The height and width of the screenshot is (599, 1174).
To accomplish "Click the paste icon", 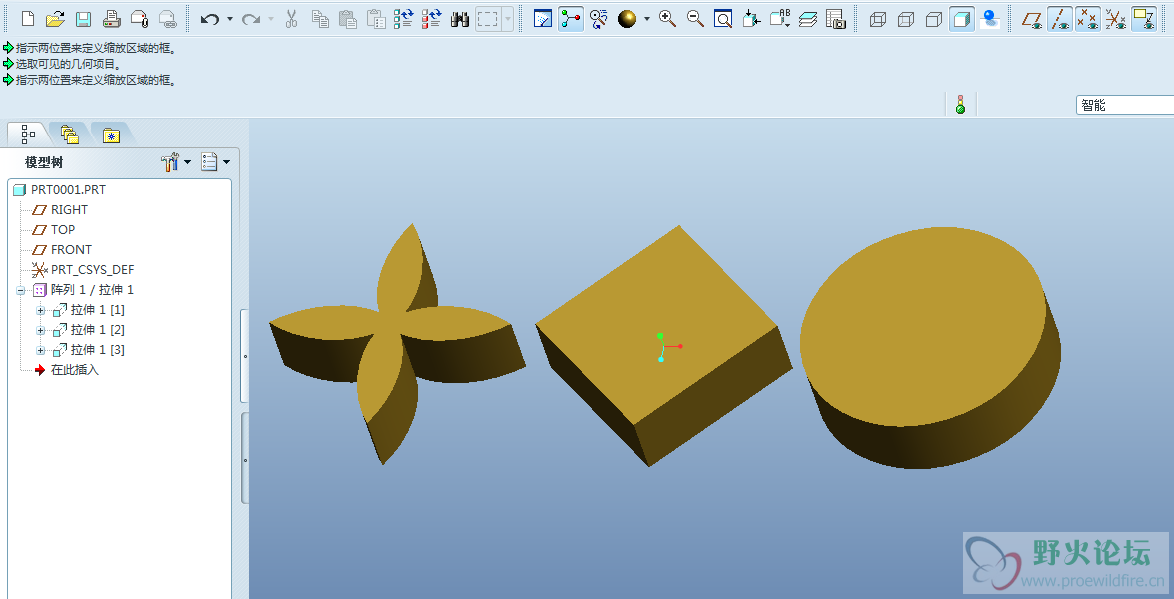I will coord(347,19).
